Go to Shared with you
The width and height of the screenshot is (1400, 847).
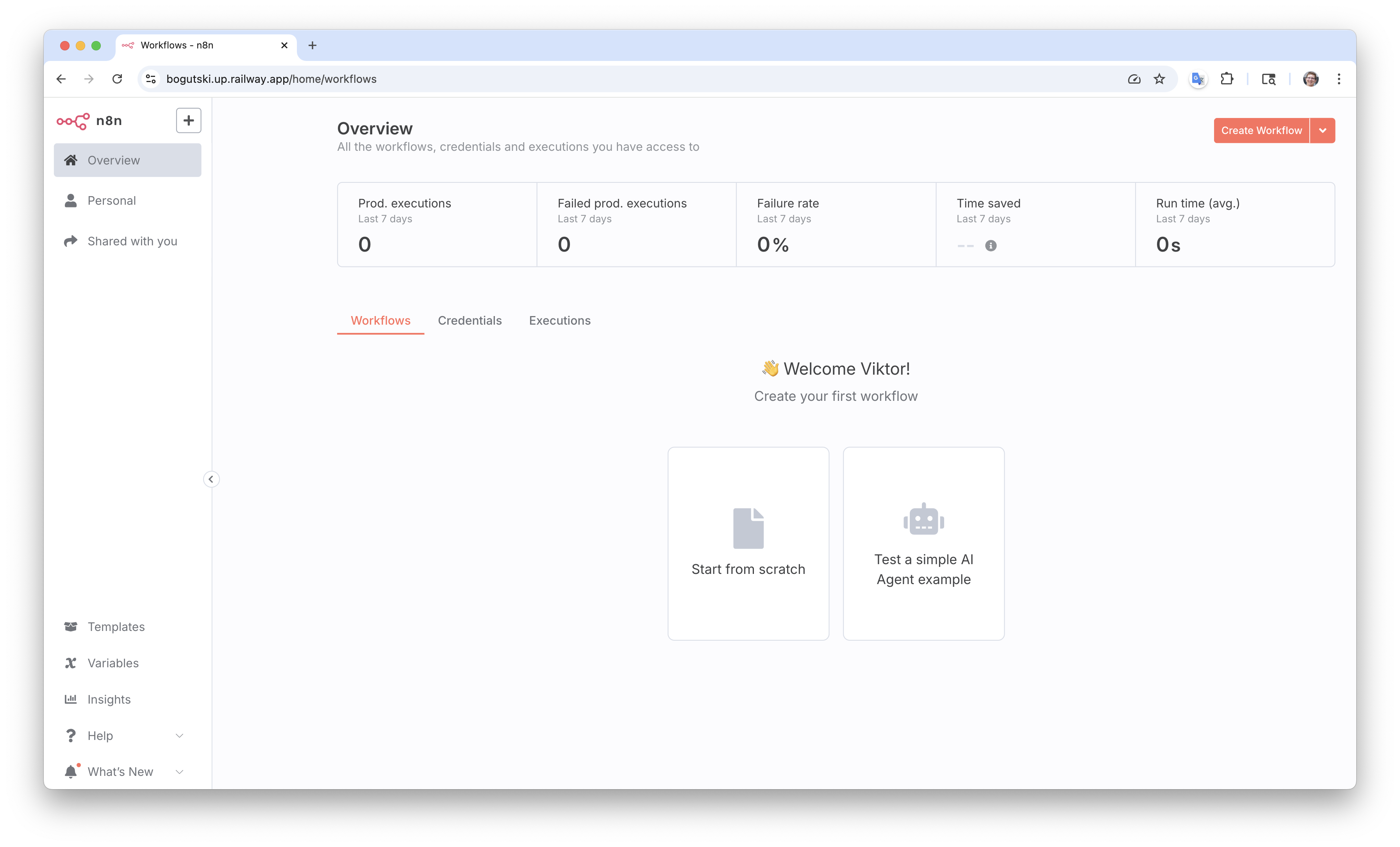pyautogui.click(x=132, y=241)
